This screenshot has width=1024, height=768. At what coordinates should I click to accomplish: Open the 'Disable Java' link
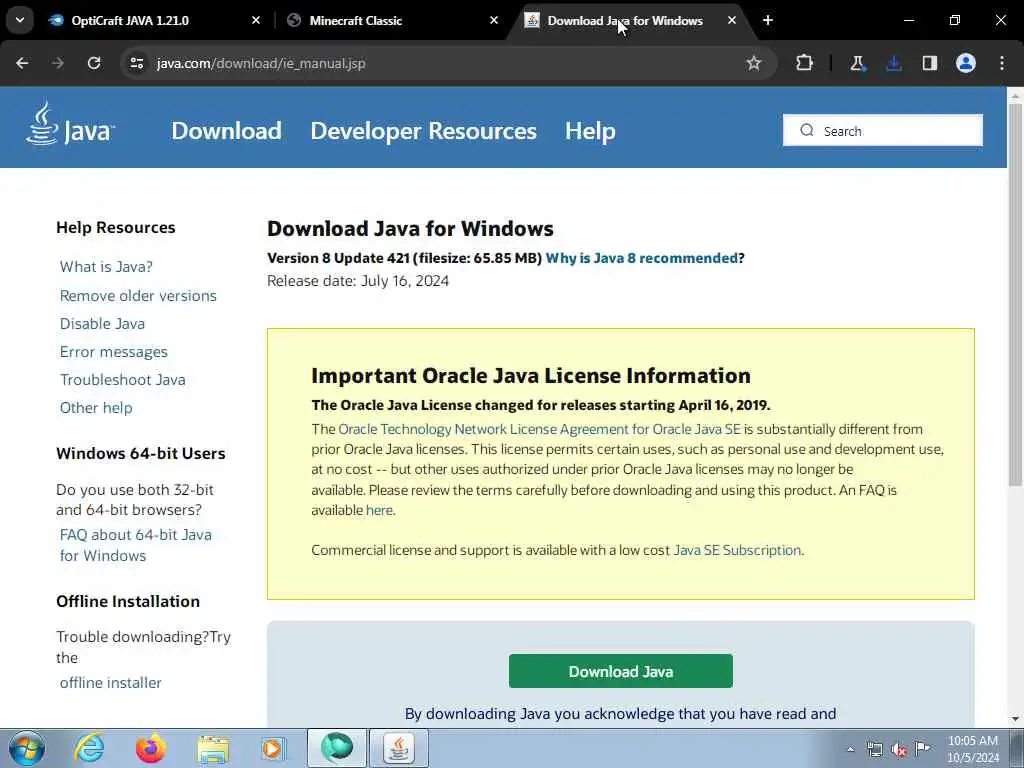click(102, 323)
